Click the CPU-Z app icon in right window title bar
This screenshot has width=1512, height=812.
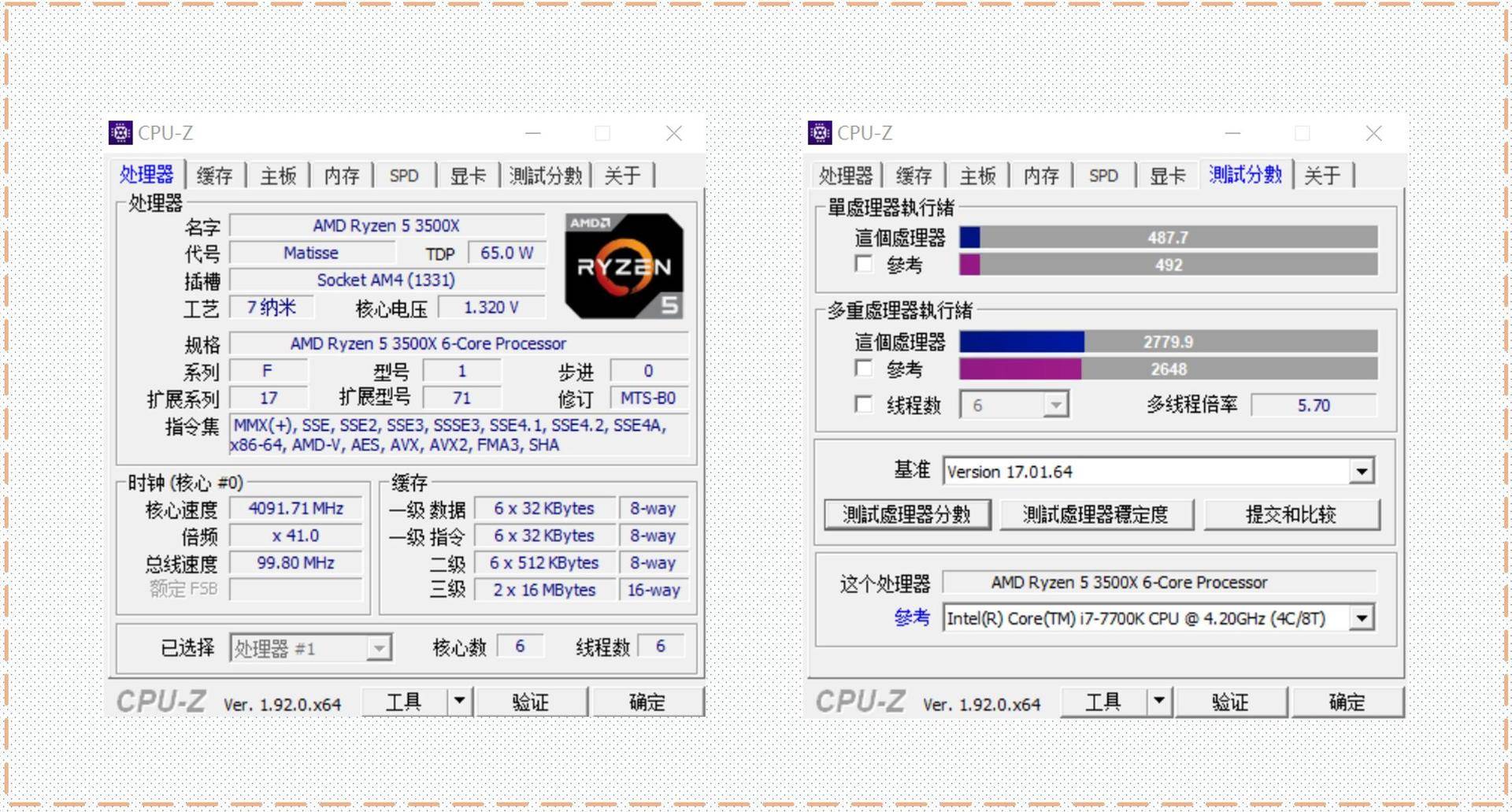pos(820,133)
